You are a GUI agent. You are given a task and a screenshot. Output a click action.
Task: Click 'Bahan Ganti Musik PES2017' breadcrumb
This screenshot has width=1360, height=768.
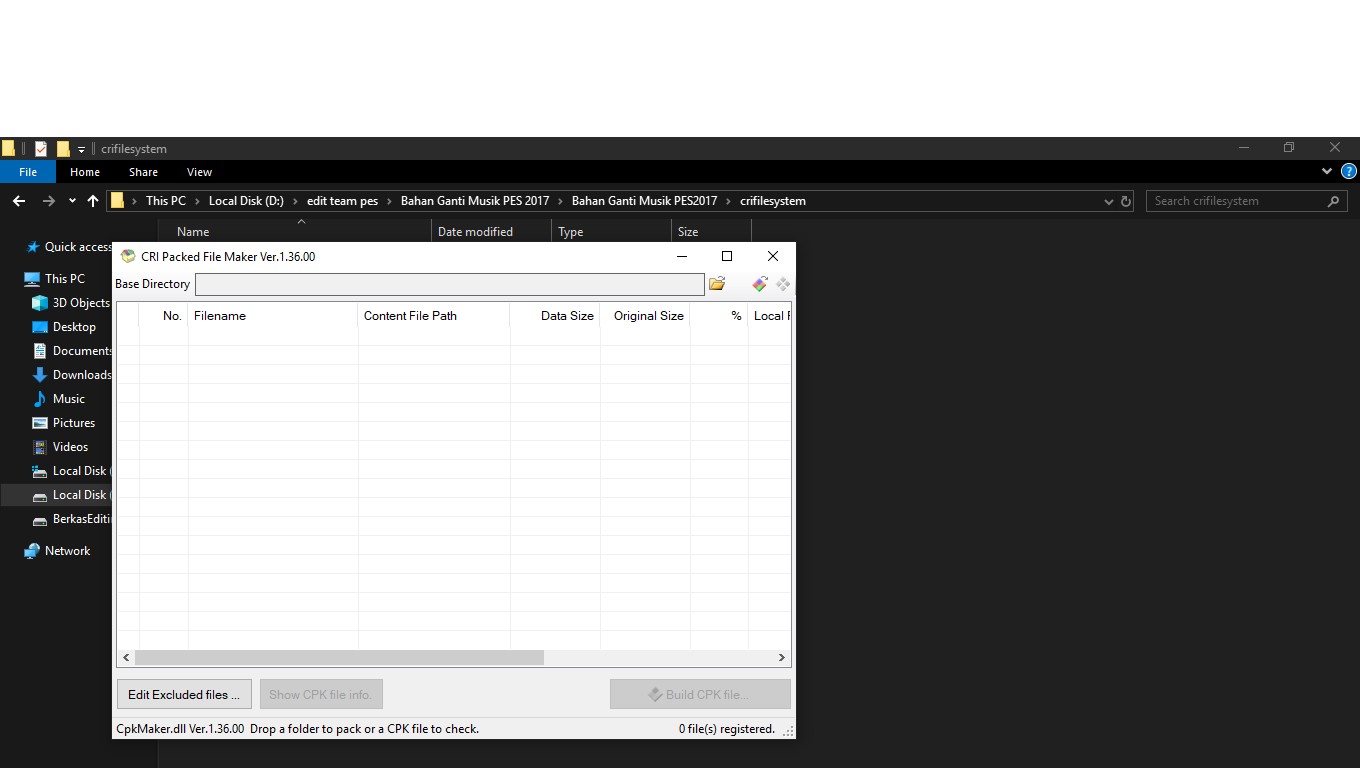click(644, 201)
